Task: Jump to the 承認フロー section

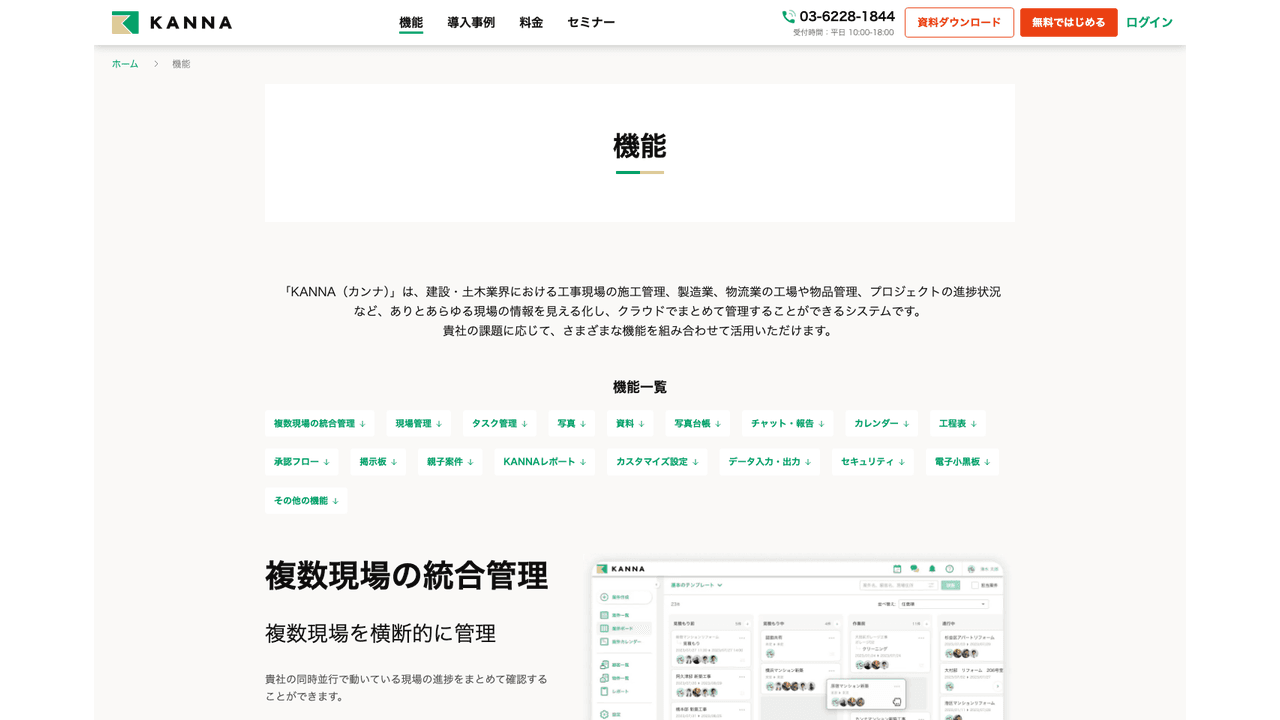Action: pos(302,462)
